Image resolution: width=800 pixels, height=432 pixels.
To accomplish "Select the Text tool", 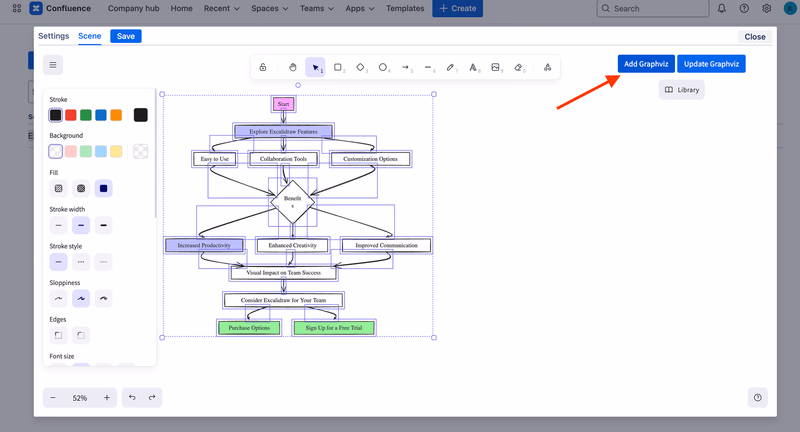I will 473,67.
